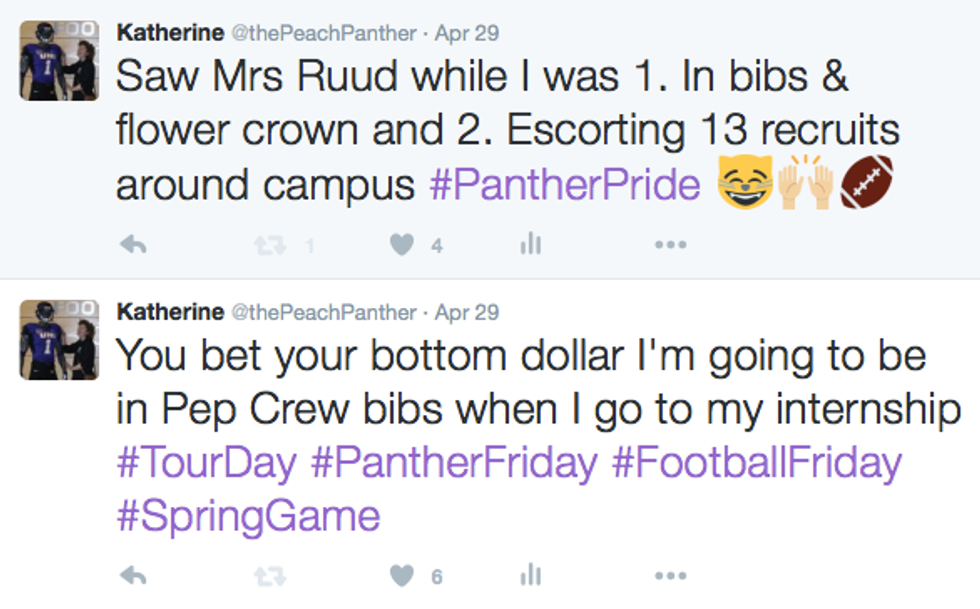Open the #FootballFriday hashtag
This screenshot has height=609, width=980.
757,463
